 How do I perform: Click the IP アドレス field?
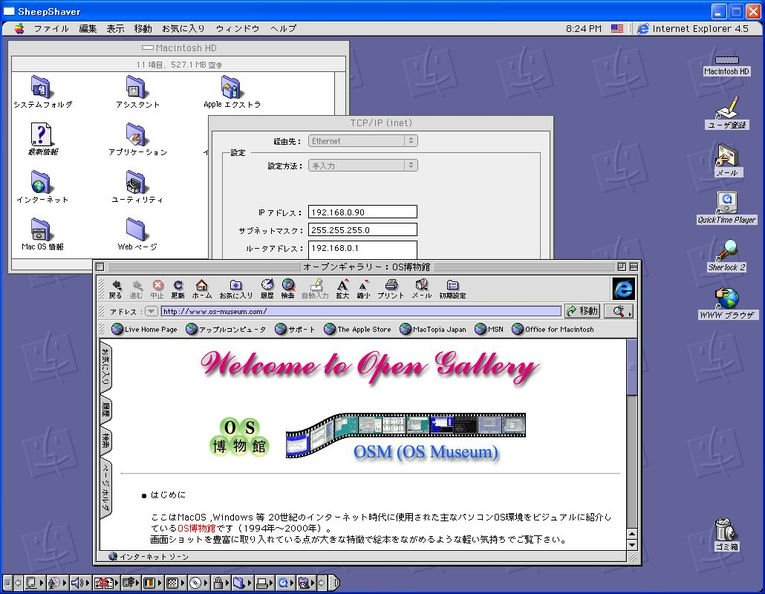pos(363,212)
